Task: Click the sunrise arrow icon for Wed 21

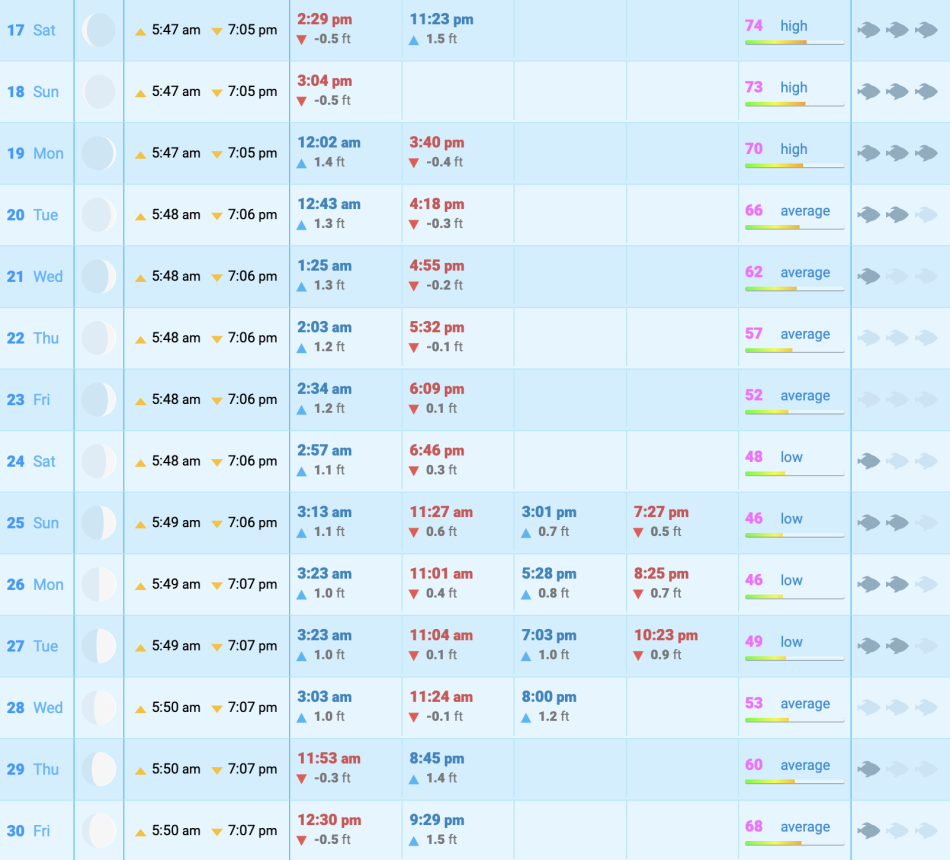Action: 141,277
